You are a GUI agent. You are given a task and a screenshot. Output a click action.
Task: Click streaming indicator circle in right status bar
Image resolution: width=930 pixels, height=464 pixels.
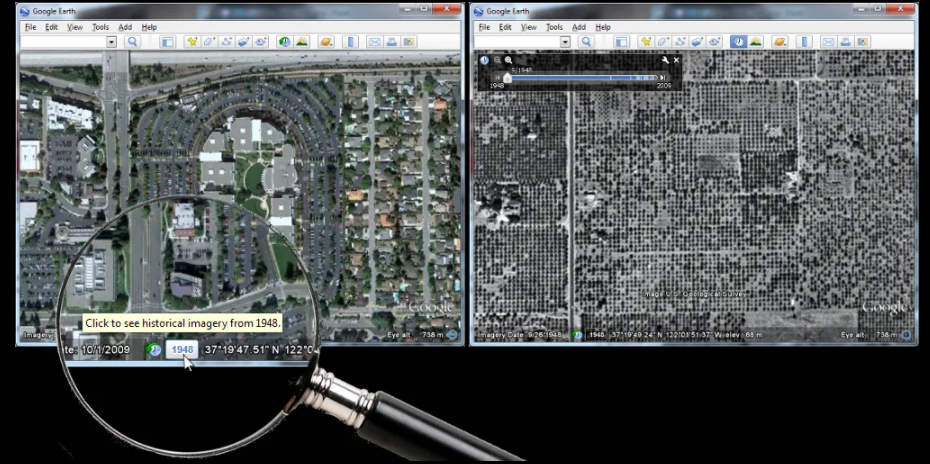pyautogui.click(x=906, y=335)
